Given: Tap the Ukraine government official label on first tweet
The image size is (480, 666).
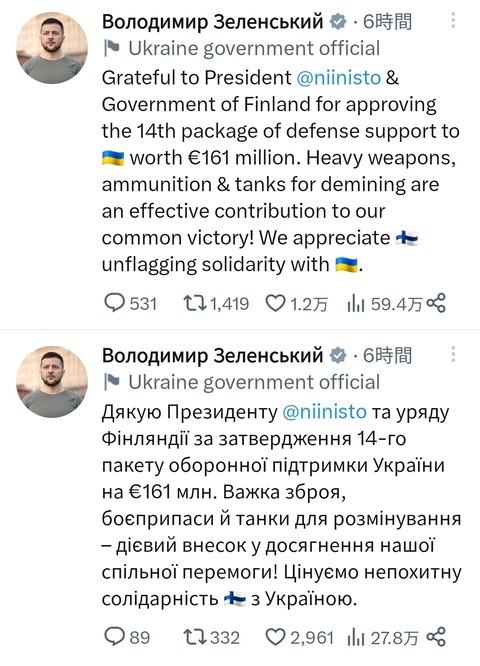Looking at the screenshot, I should pos(242,48).
